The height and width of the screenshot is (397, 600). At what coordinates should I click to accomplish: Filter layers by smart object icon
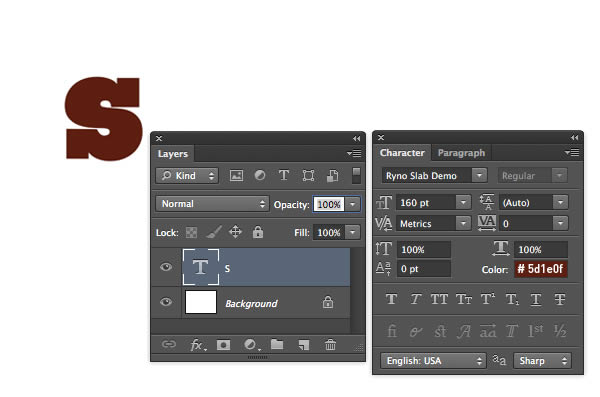[333, 176]
